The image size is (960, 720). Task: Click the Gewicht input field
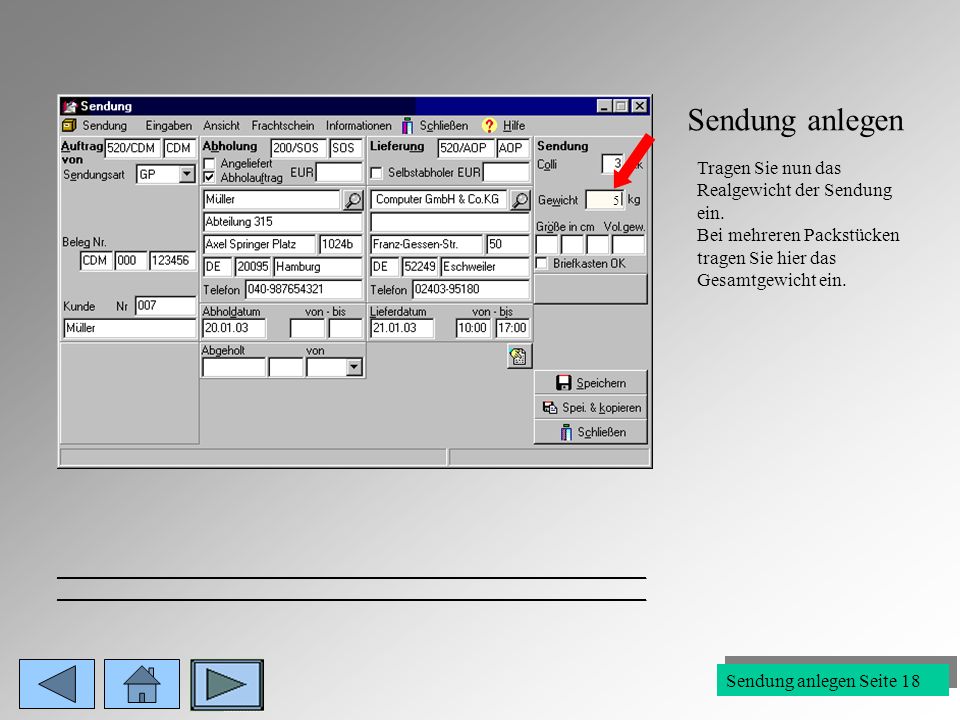(x=605, y=200)
